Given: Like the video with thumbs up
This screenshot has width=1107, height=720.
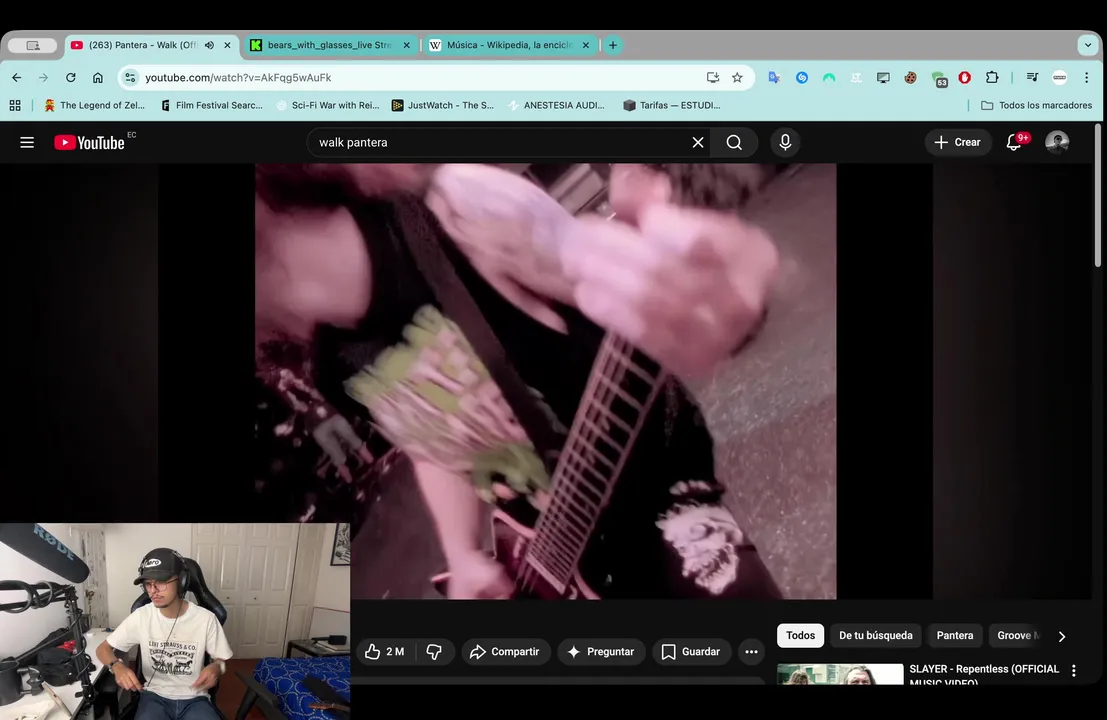Looking at the screenshot, I should click(385, 652).
